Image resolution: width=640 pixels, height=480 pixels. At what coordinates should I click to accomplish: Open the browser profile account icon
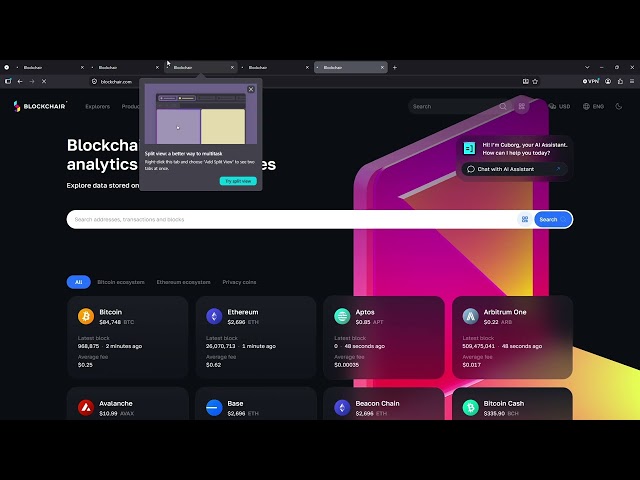coord(608,82)
